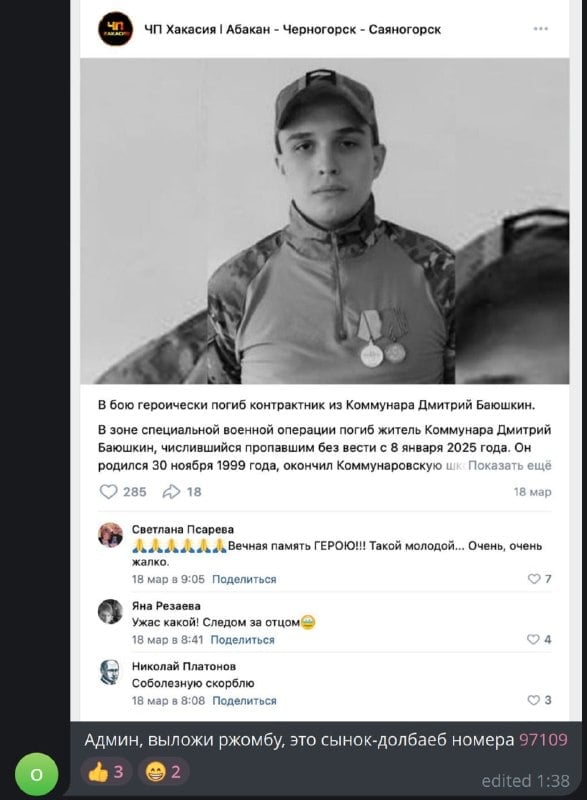Viewport: 587px width, 800px height.
Task: Open the black-and-white post photo
Action: click(x=324, y=221)
